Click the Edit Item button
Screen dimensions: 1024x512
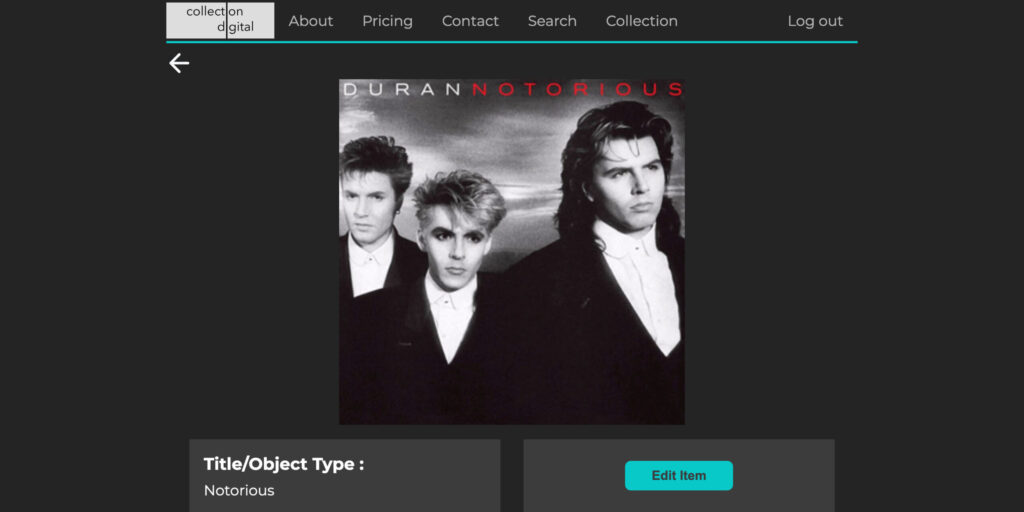coord(679,475)
